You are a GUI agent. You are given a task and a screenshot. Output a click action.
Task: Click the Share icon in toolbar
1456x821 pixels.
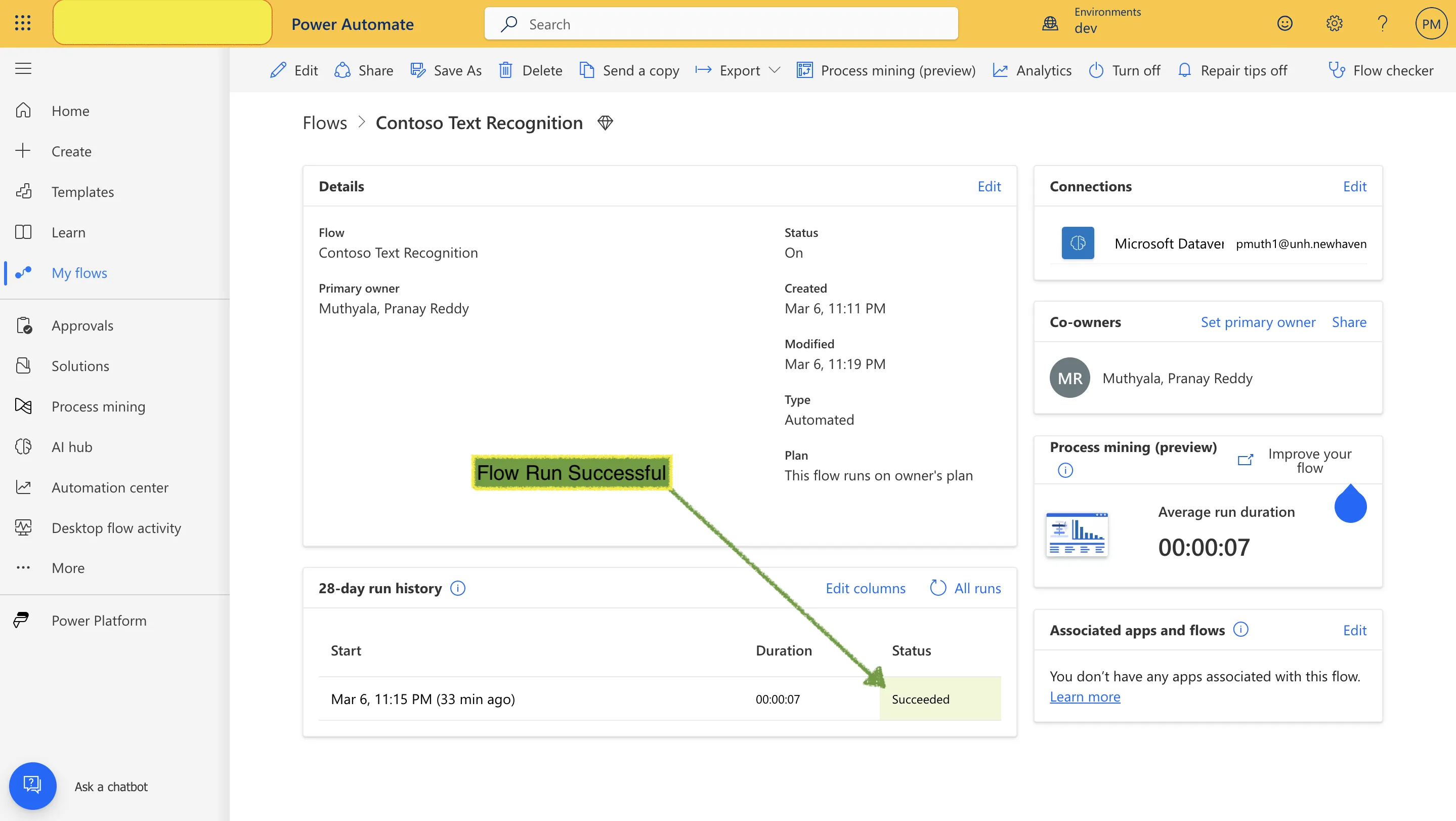click(343, 70)
